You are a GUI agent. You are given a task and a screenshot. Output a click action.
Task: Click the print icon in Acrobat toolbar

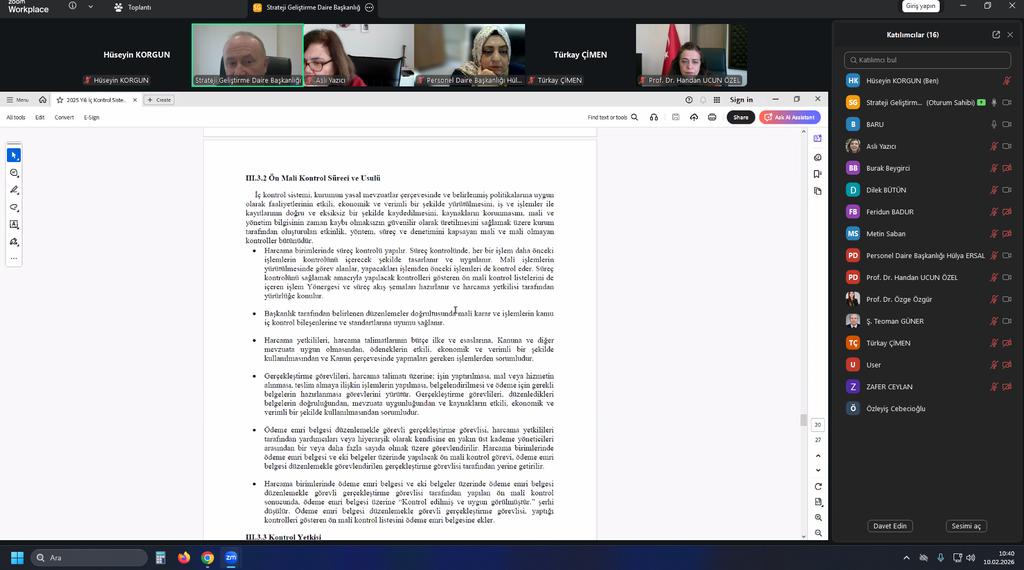[x=712, y=117]
